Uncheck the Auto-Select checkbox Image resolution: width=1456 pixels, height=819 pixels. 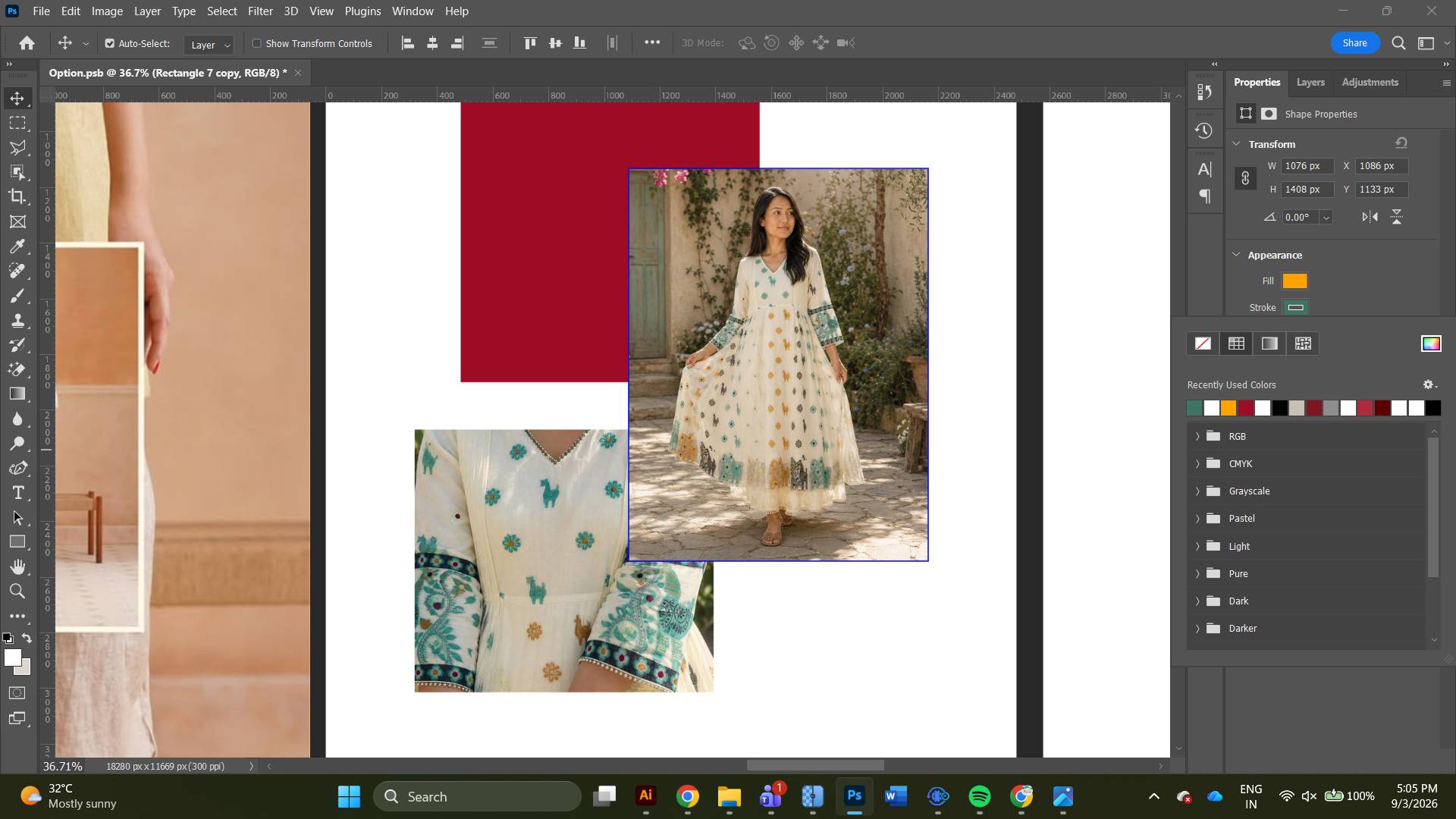(x=110, y=43)
